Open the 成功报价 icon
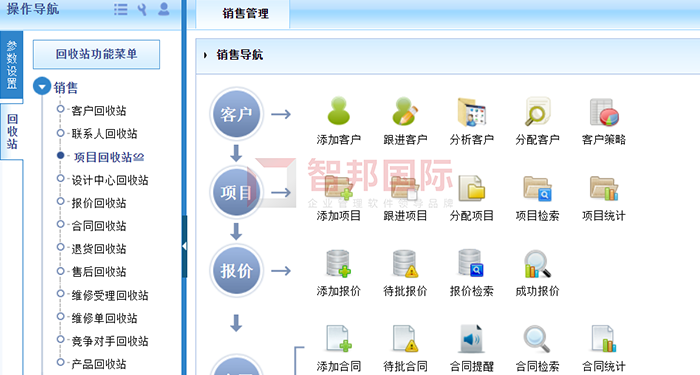Screen dimensions: 700x375 [538, 264]
